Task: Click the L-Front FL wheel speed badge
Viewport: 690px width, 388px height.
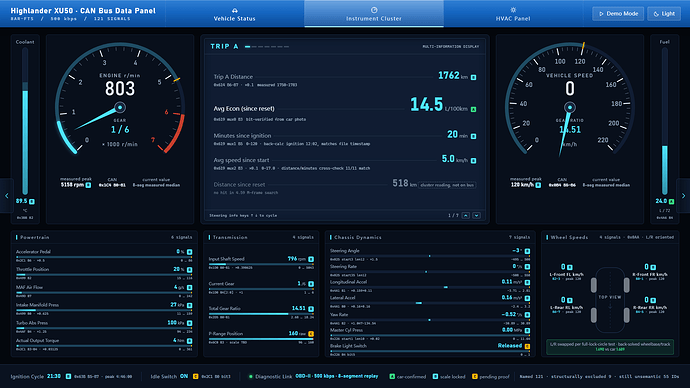Action: pyautogui.click(x=570, y=267)
